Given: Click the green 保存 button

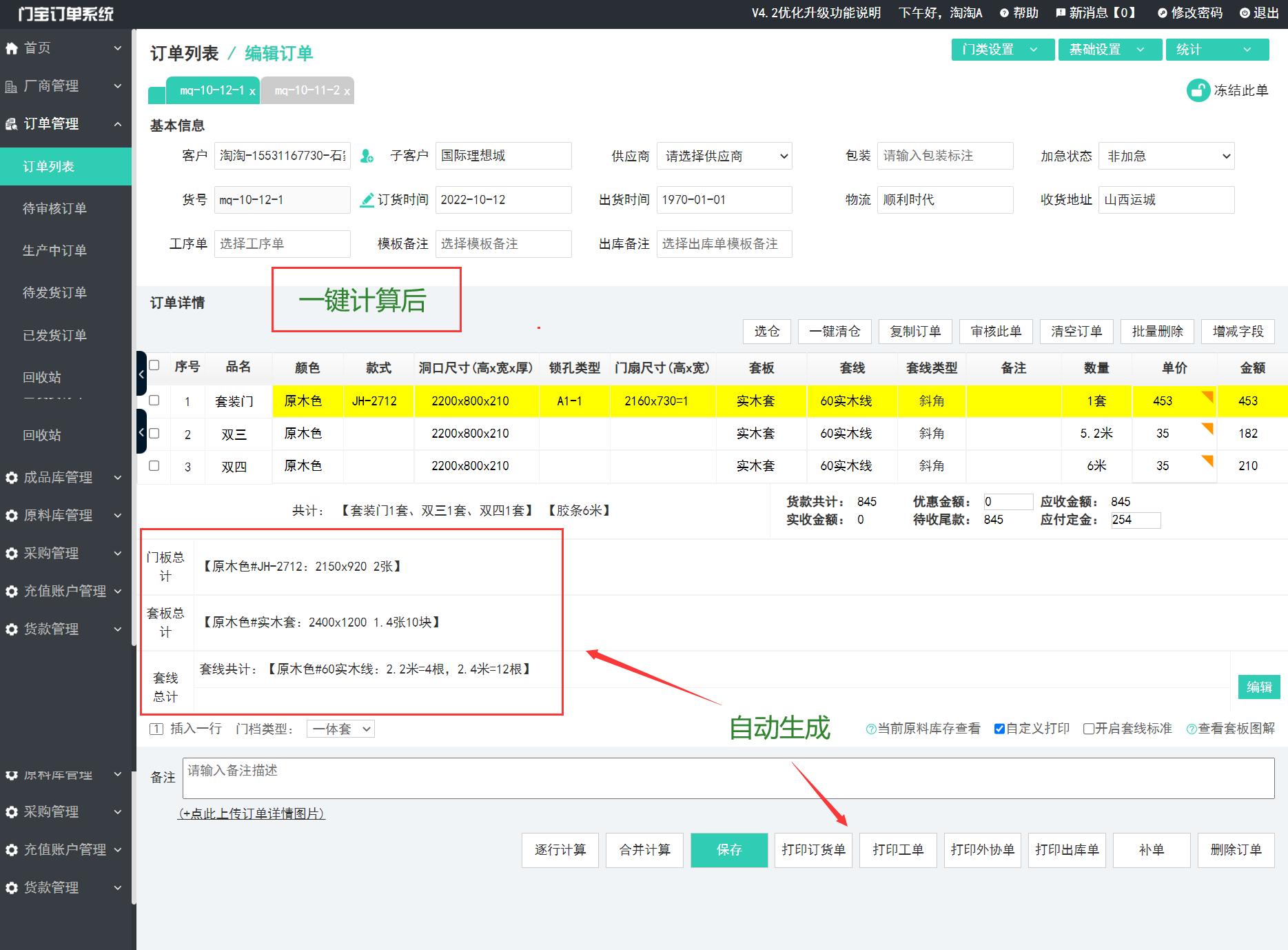Looking at the screenshot, I should click(x=729, y=850).
